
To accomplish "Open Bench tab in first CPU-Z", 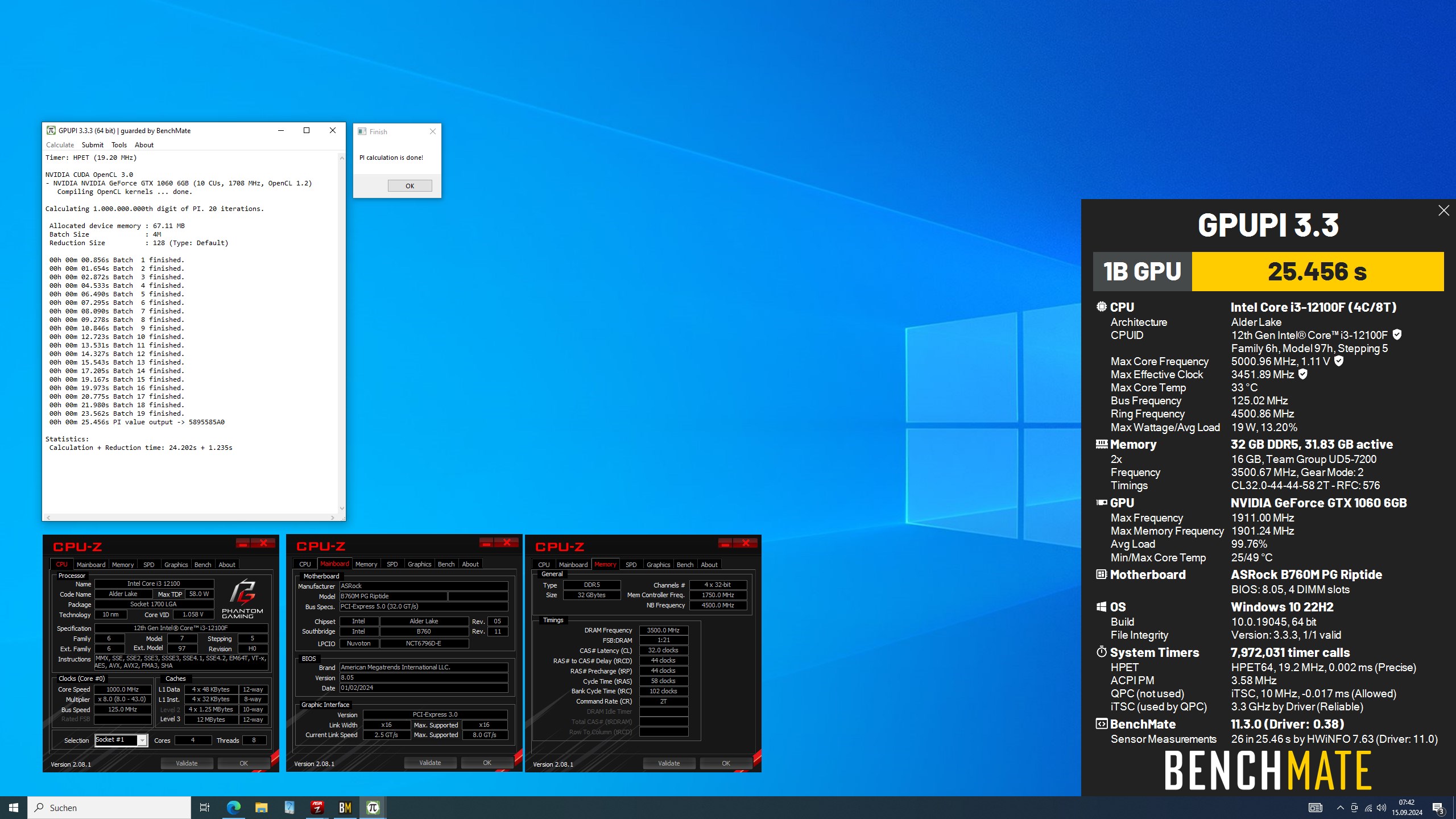I will click(203, 564).
